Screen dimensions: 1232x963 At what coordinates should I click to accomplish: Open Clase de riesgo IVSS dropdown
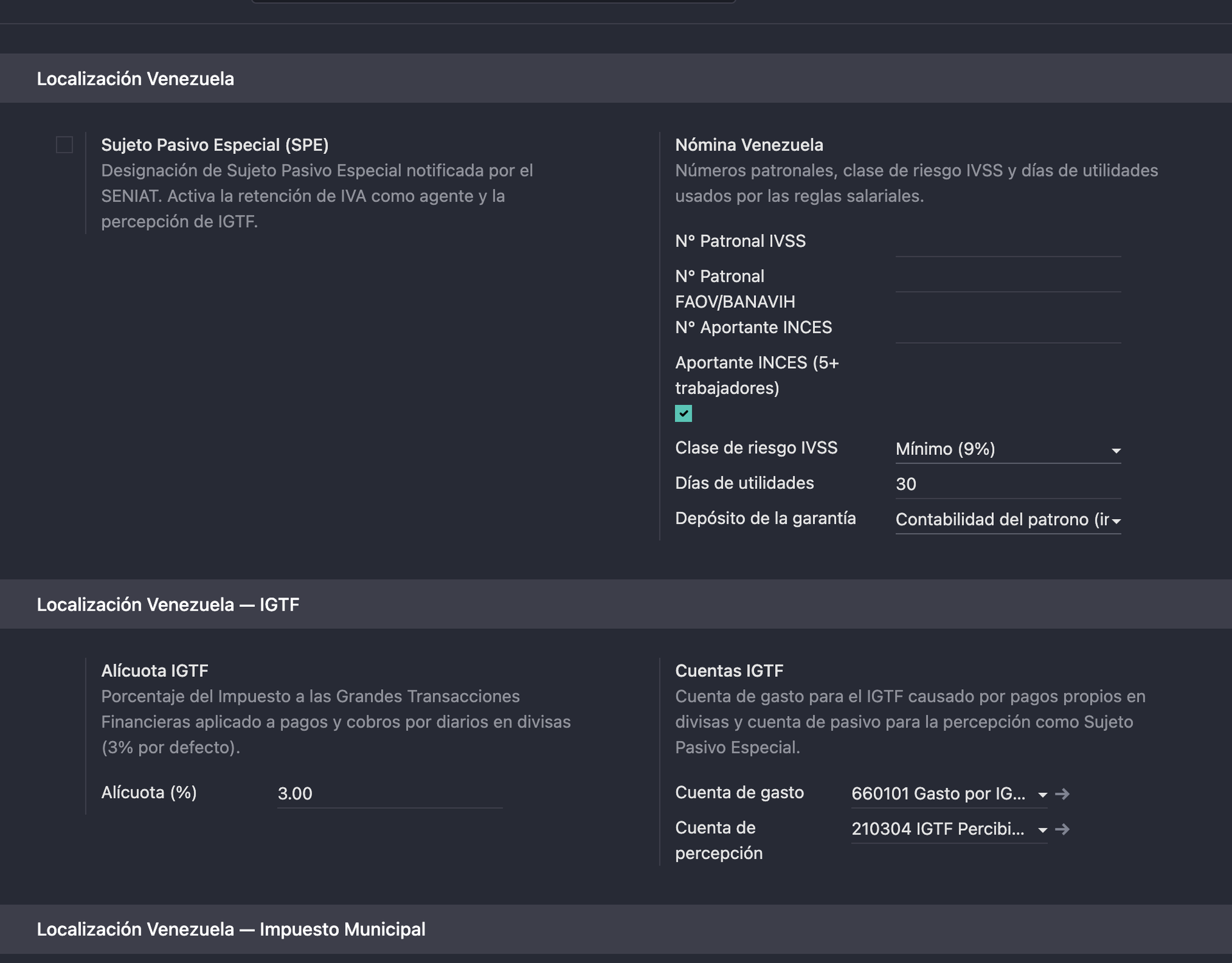click(x=1008, y=449)
